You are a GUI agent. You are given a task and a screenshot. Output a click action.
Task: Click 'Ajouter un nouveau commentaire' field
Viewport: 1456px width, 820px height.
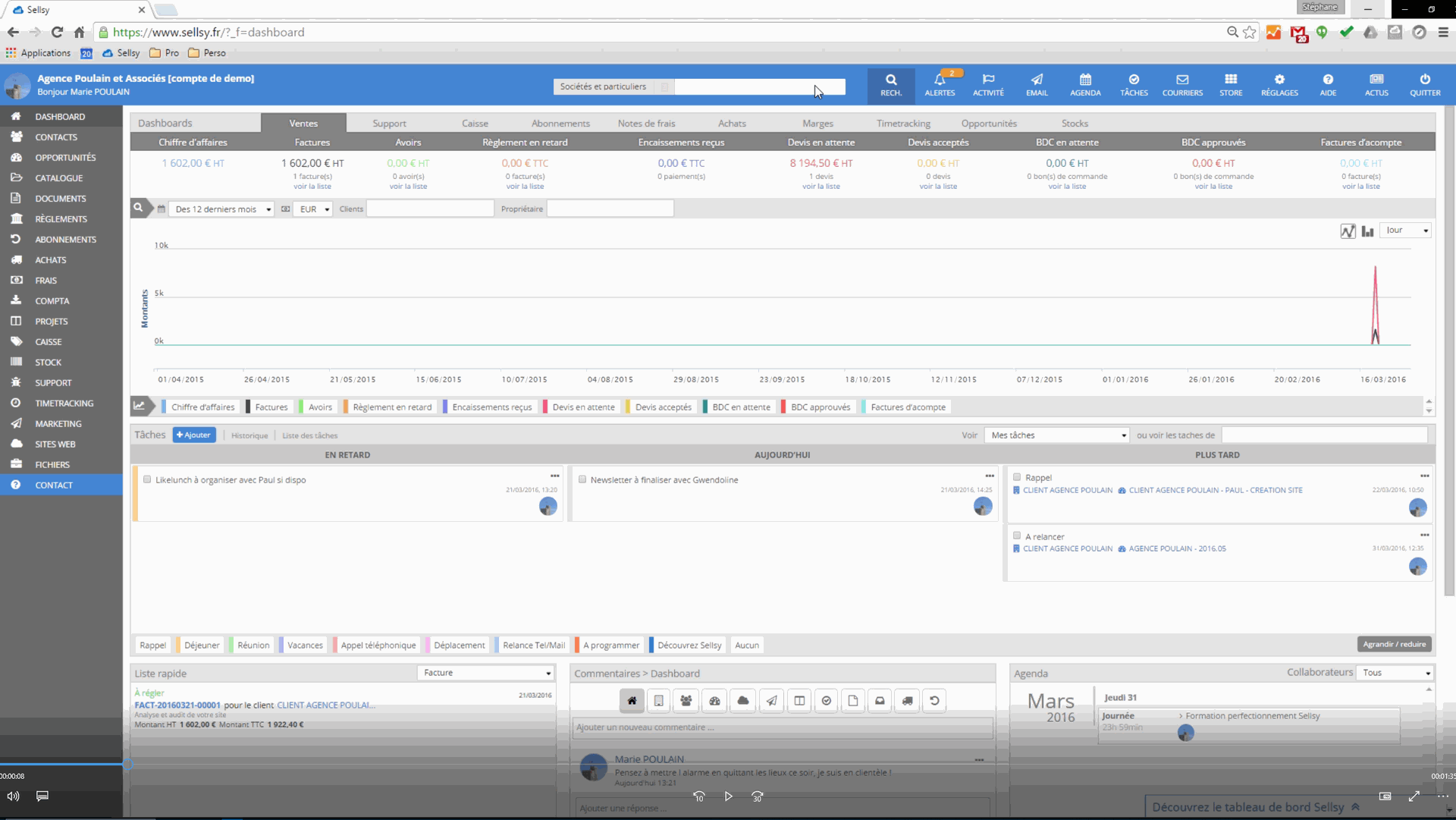tap(783, 727)
